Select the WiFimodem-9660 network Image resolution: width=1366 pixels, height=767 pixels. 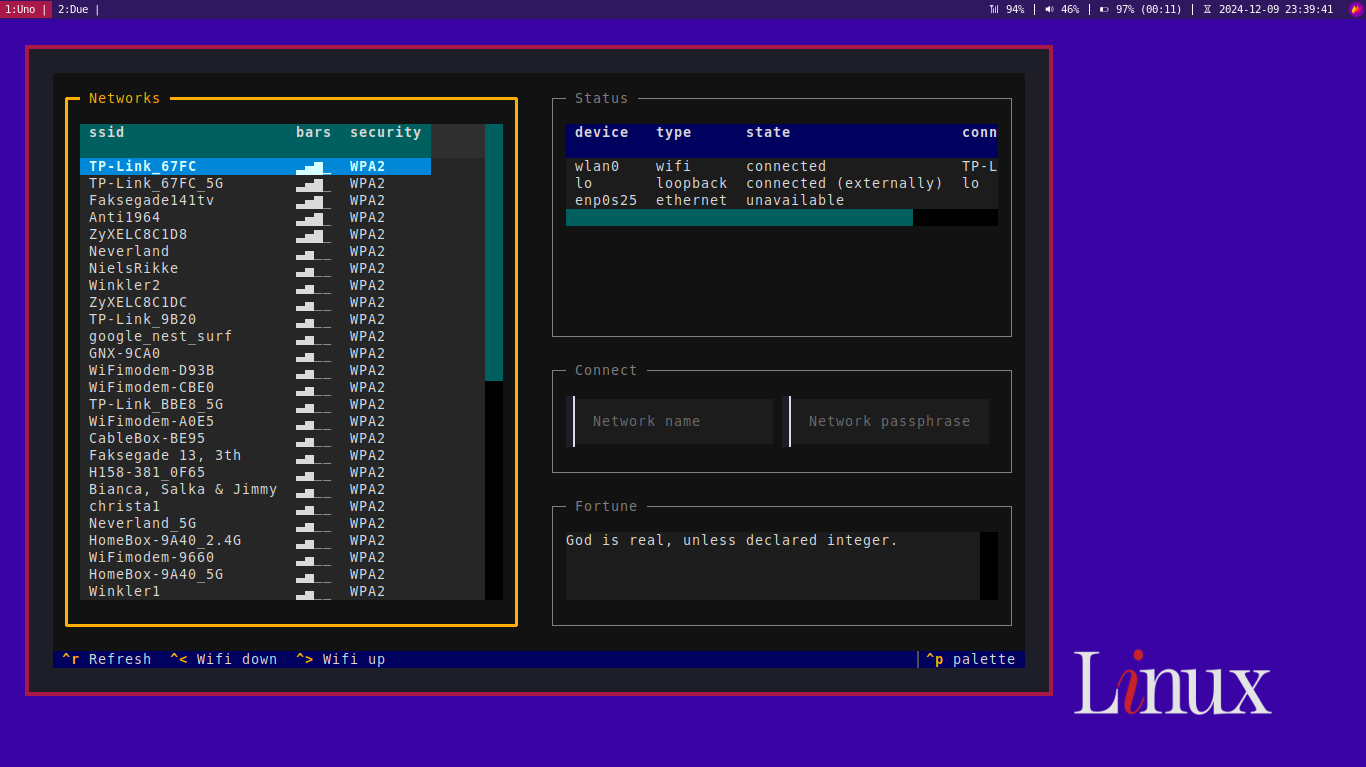(256, 557)
